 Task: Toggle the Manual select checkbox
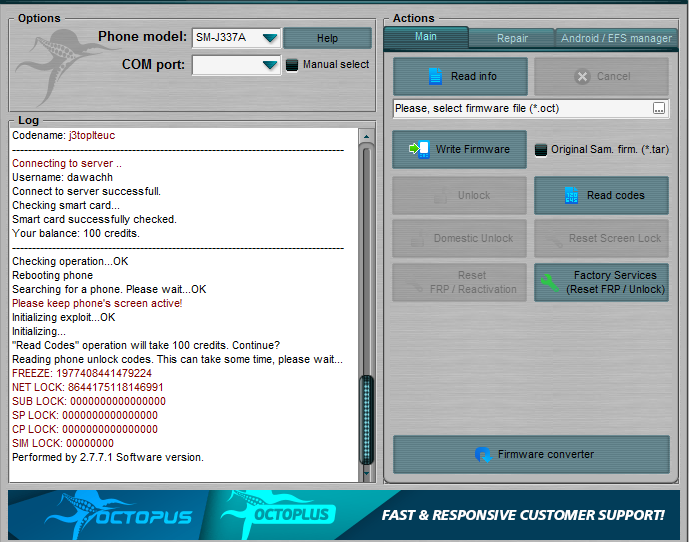tap(292, 65)
